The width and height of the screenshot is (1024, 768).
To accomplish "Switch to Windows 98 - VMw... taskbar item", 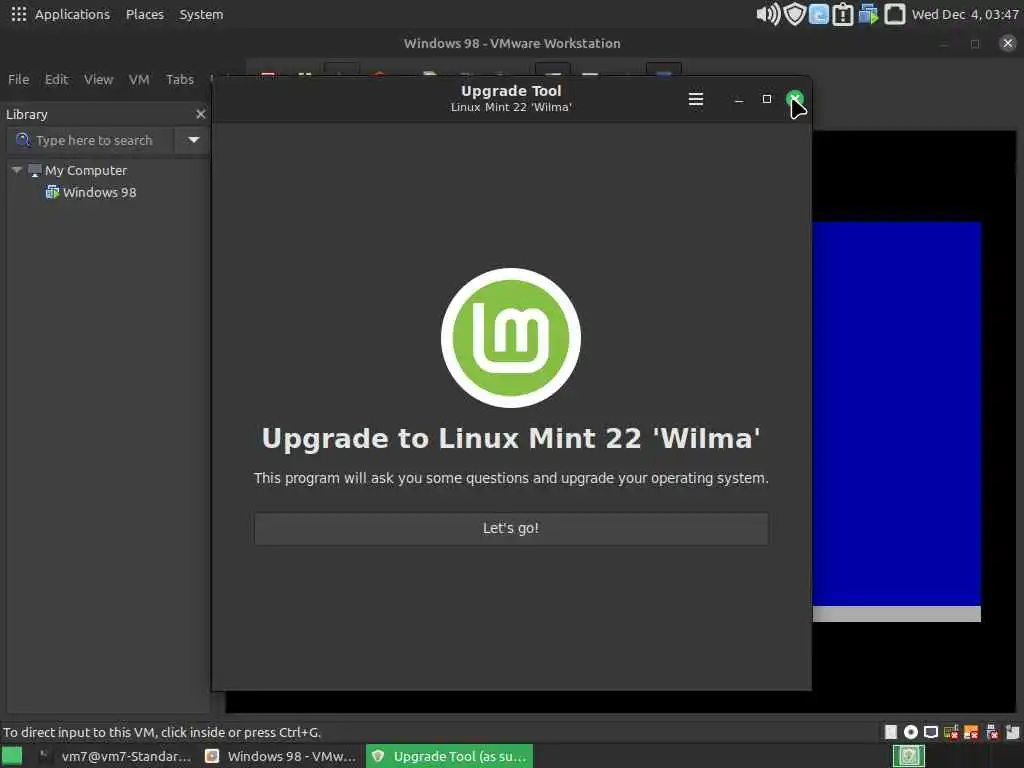I will pyautogui.click(x=281, y=756).
